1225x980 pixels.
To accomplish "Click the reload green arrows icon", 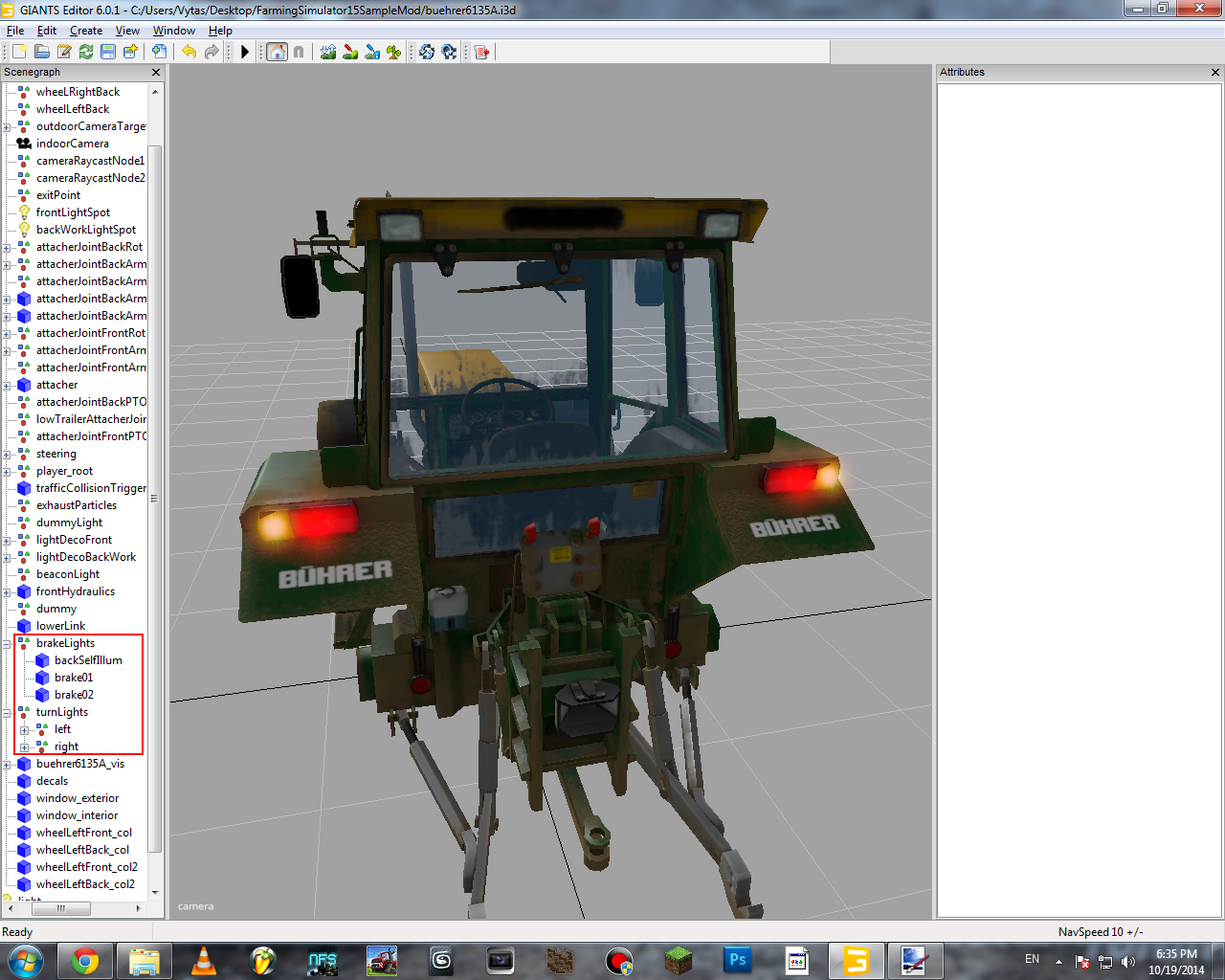I will pyautogui.click(x=86, y=52).
